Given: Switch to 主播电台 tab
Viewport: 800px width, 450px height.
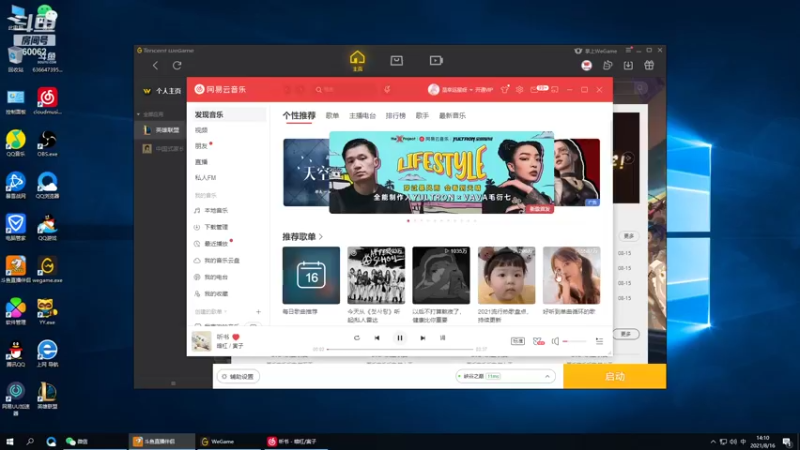Looking at the screenshot, I should pyautogui.click(x=362, y=116).
